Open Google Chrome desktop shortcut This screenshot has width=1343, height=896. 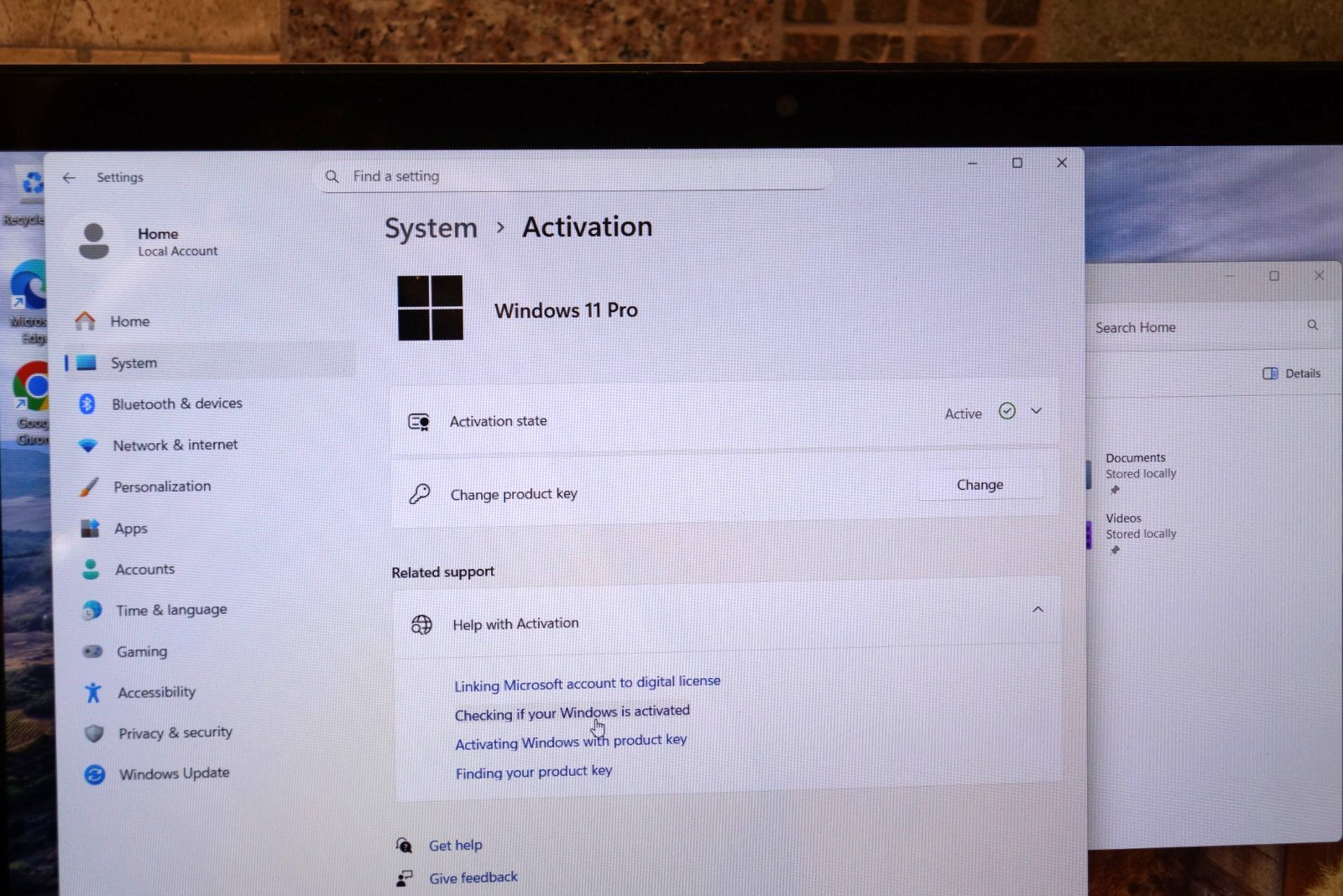(x=32, y=403)
